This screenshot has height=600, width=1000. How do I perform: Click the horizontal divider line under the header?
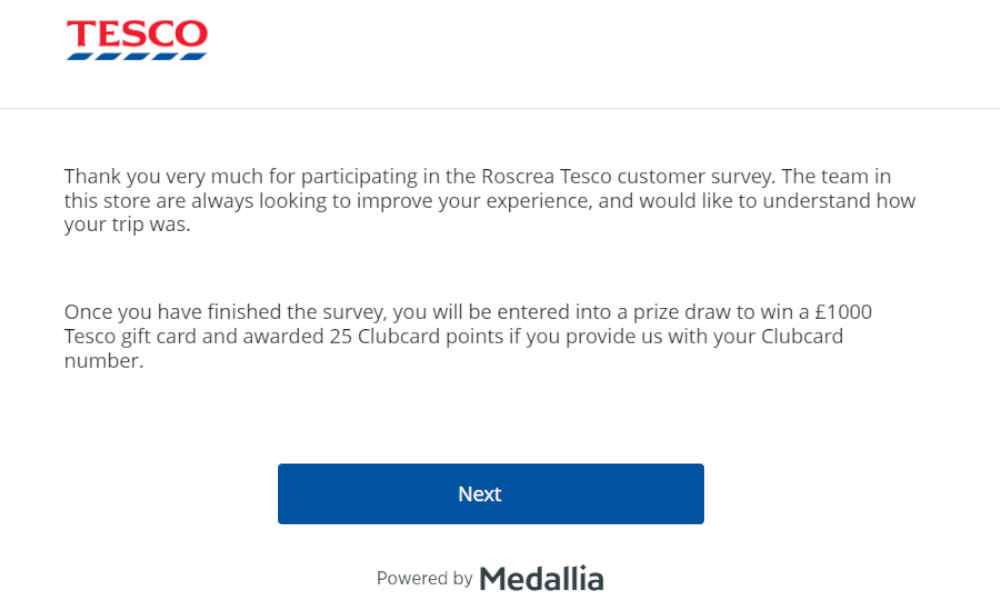coord(500,108)
